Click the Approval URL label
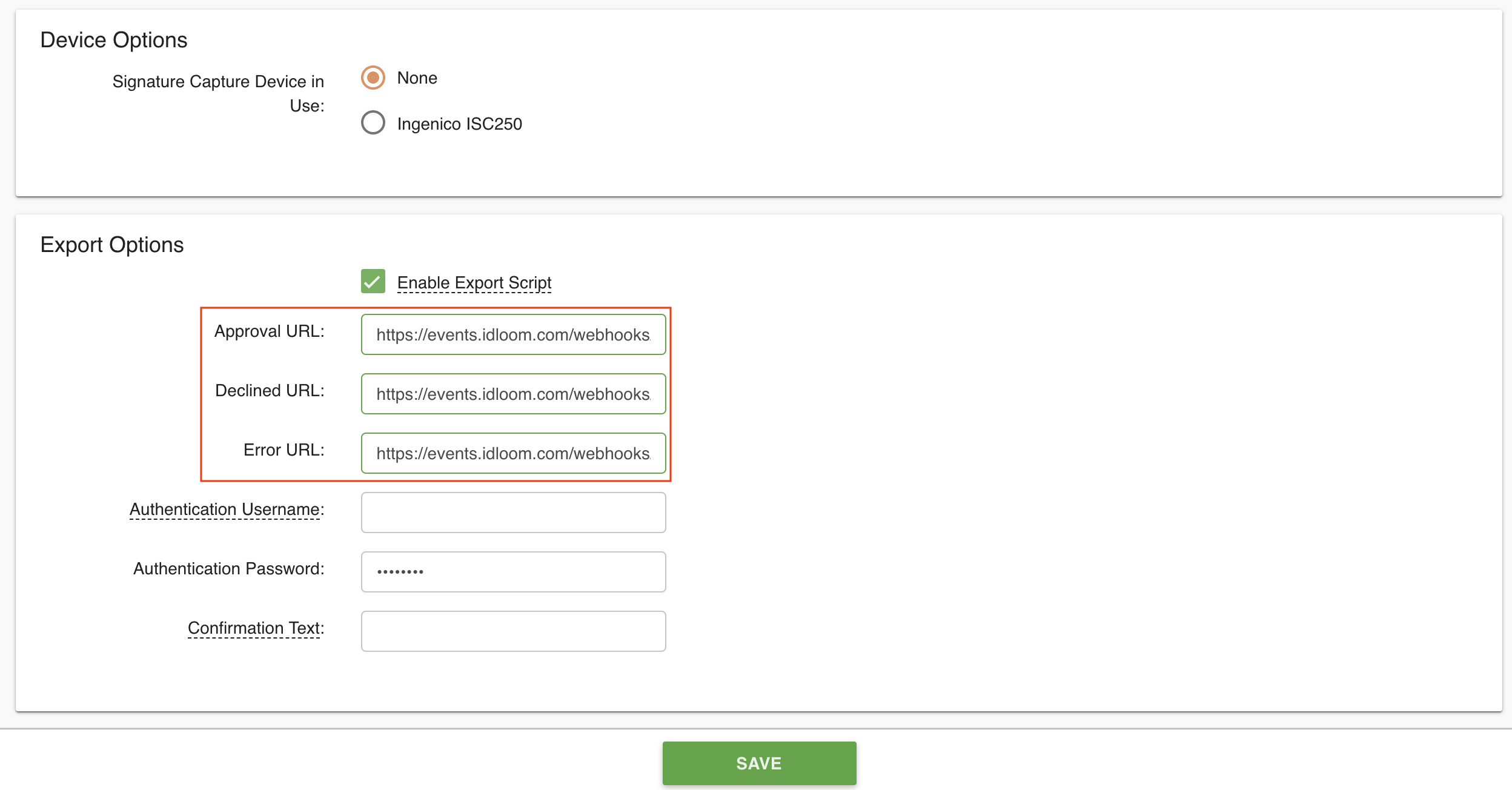The width and height of the screenshot is (1512, 790). click(x=269, y=331)
